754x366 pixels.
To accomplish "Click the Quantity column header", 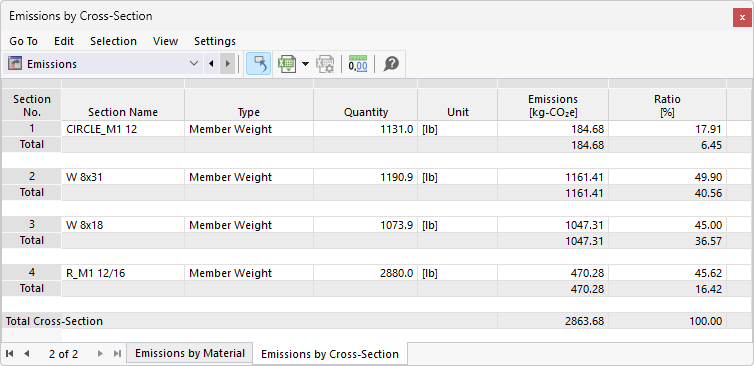I will [366, 105].
